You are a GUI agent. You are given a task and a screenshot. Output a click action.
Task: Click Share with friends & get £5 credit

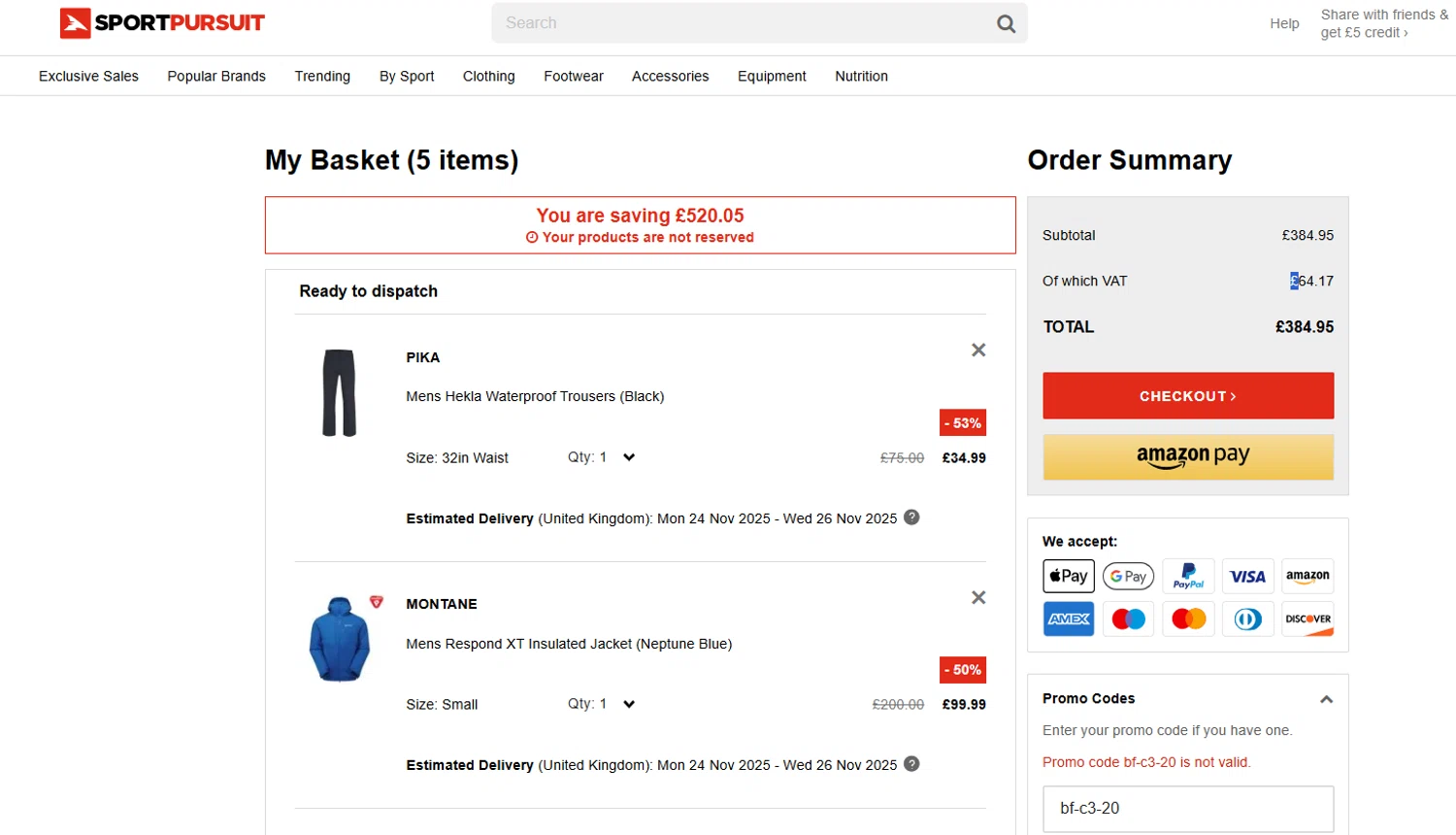tap(1384, 23)
